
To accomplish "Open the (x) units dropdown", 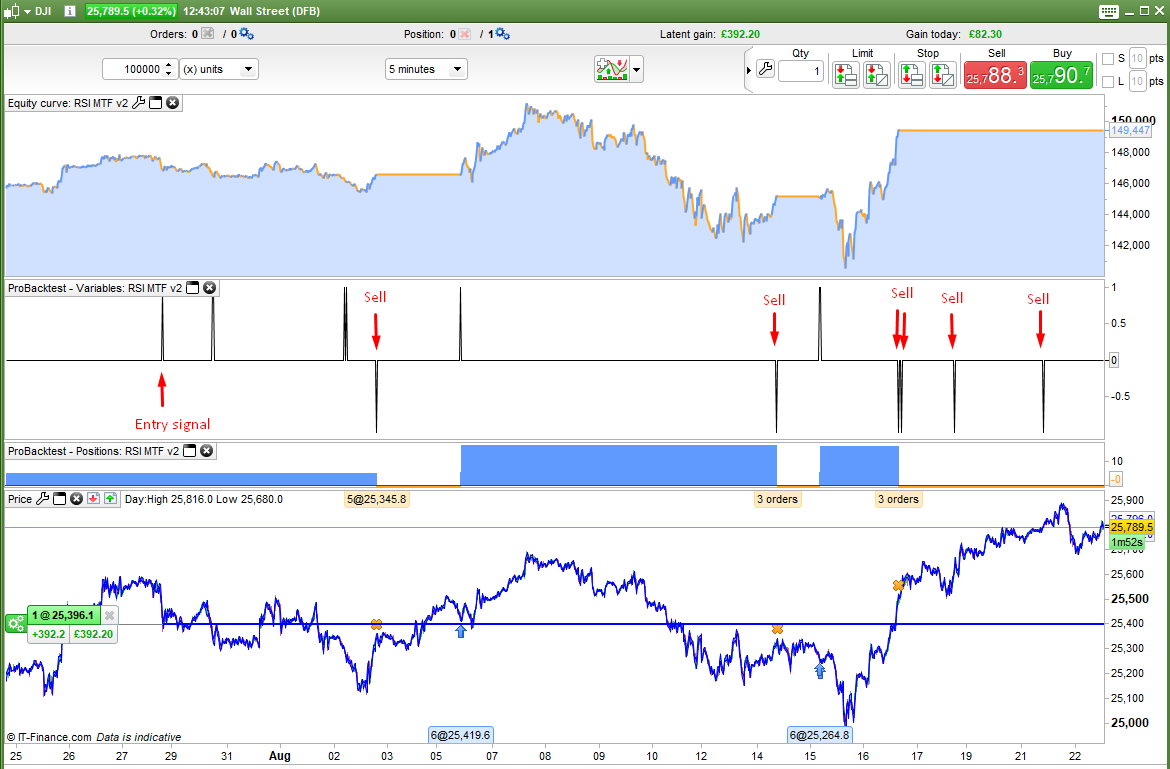I will 219,69.
